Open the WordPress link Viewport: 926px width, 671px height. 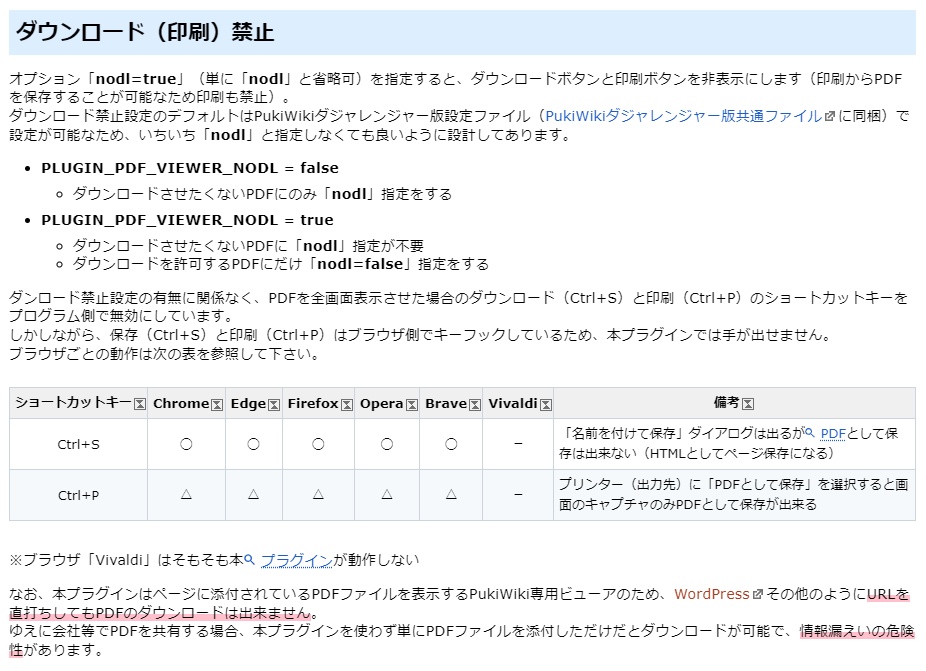pos(712,594)
